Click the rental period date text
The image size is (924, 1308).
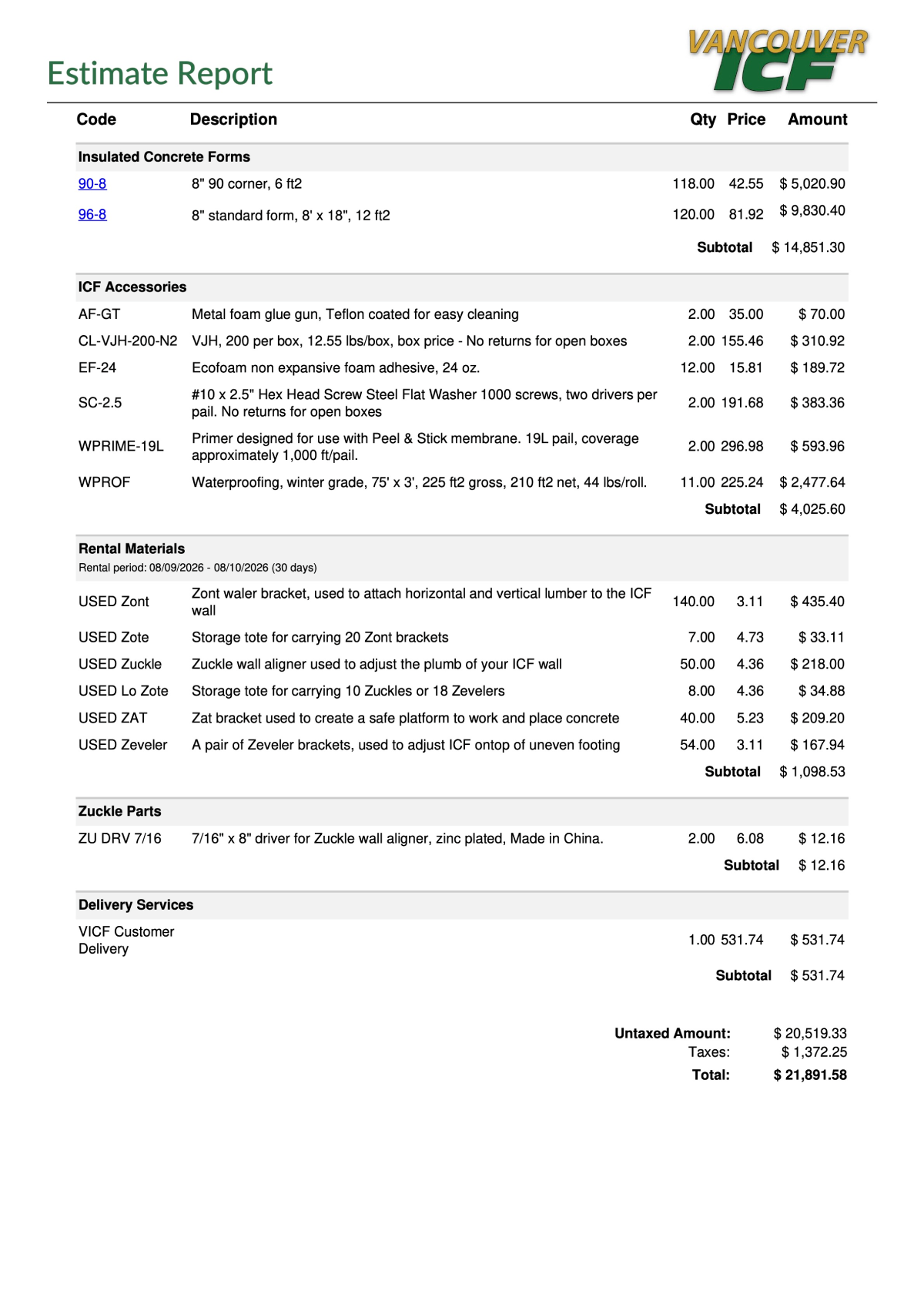198,568
